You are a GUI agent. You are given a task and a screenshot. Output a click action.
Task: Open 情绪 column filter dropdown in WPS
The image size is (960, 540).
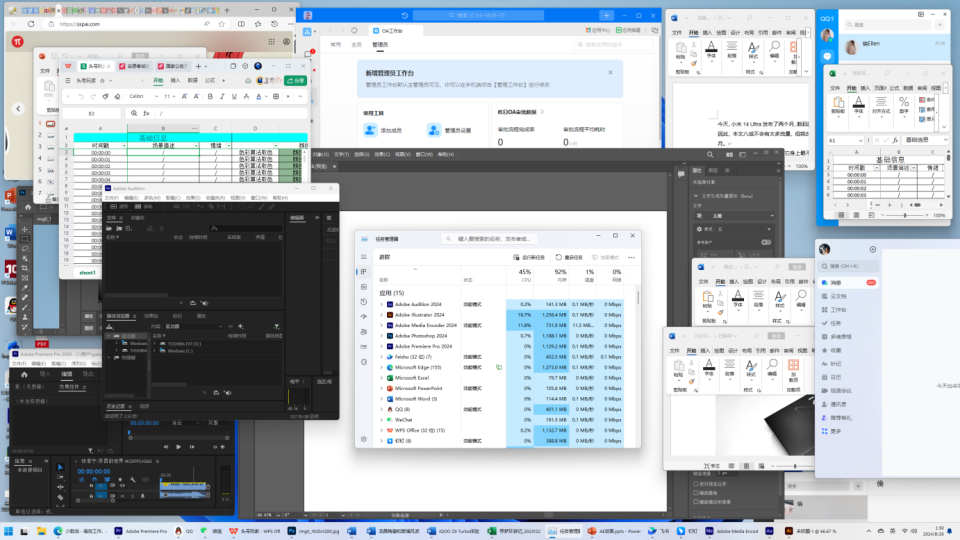[x=228, y=146]
